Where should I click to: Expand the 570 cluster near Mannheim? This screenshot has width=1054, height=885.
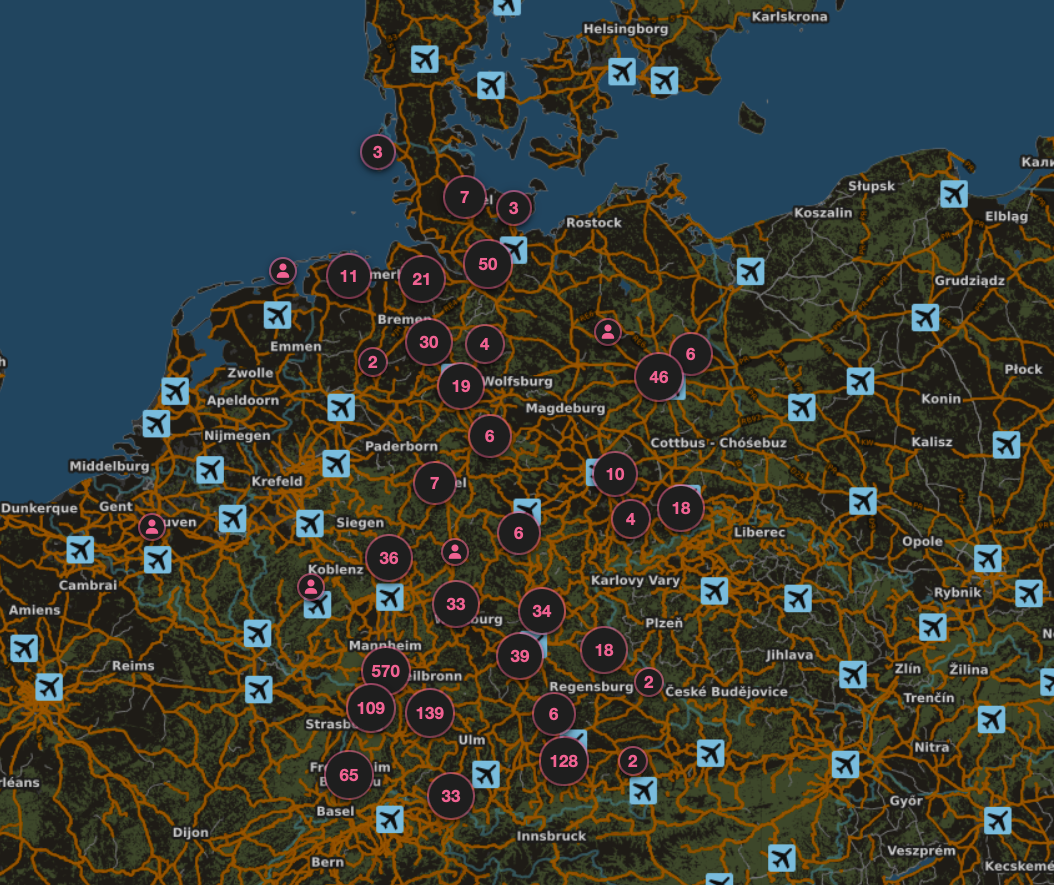[385, 671]
